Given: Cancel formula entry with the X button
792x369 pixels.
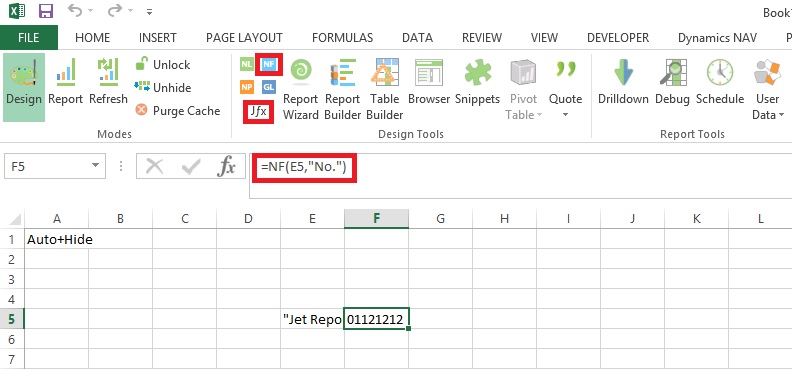Looking at the screenshot, I should pyautogui.click(x=154, y=166).
